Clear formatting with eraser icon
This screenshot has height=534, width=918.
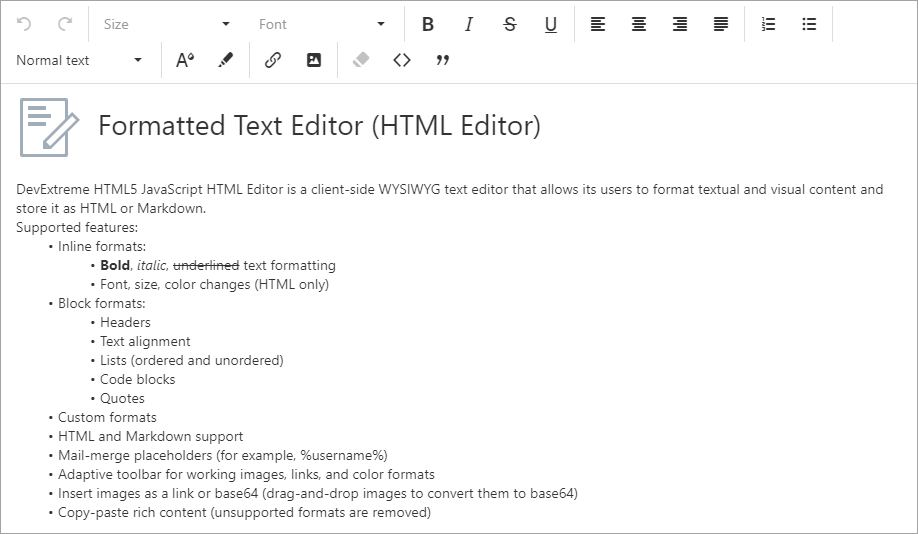pos(361,60)
